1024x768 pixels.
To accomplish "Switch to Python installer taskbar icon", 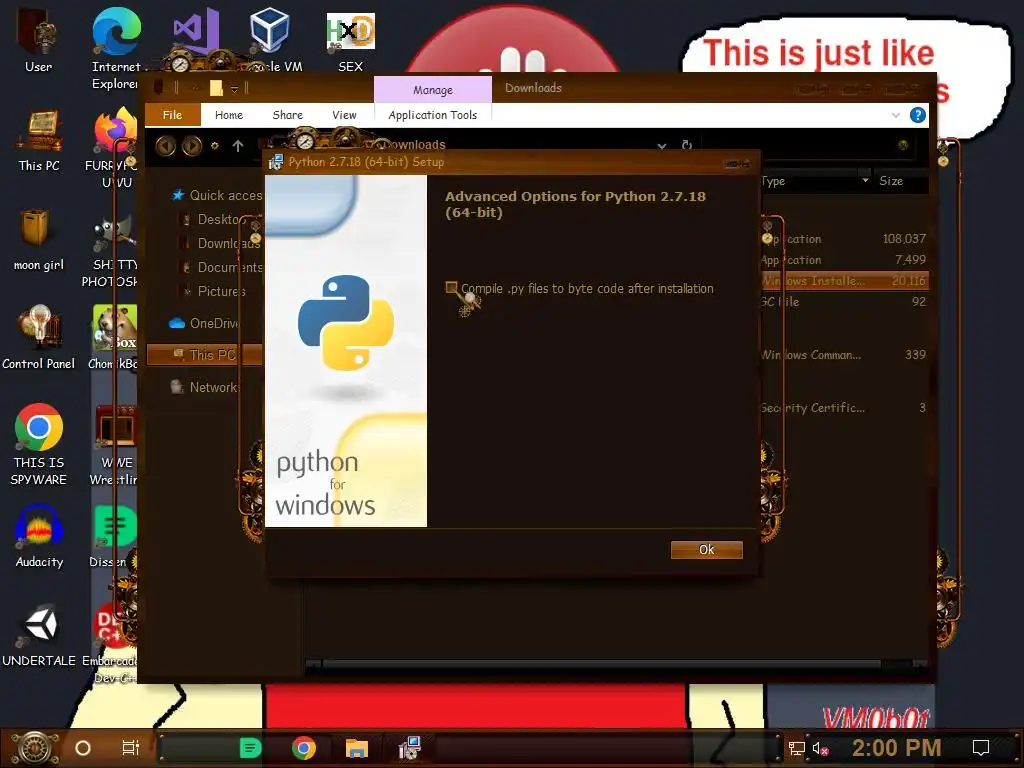I will coord(410,748).
